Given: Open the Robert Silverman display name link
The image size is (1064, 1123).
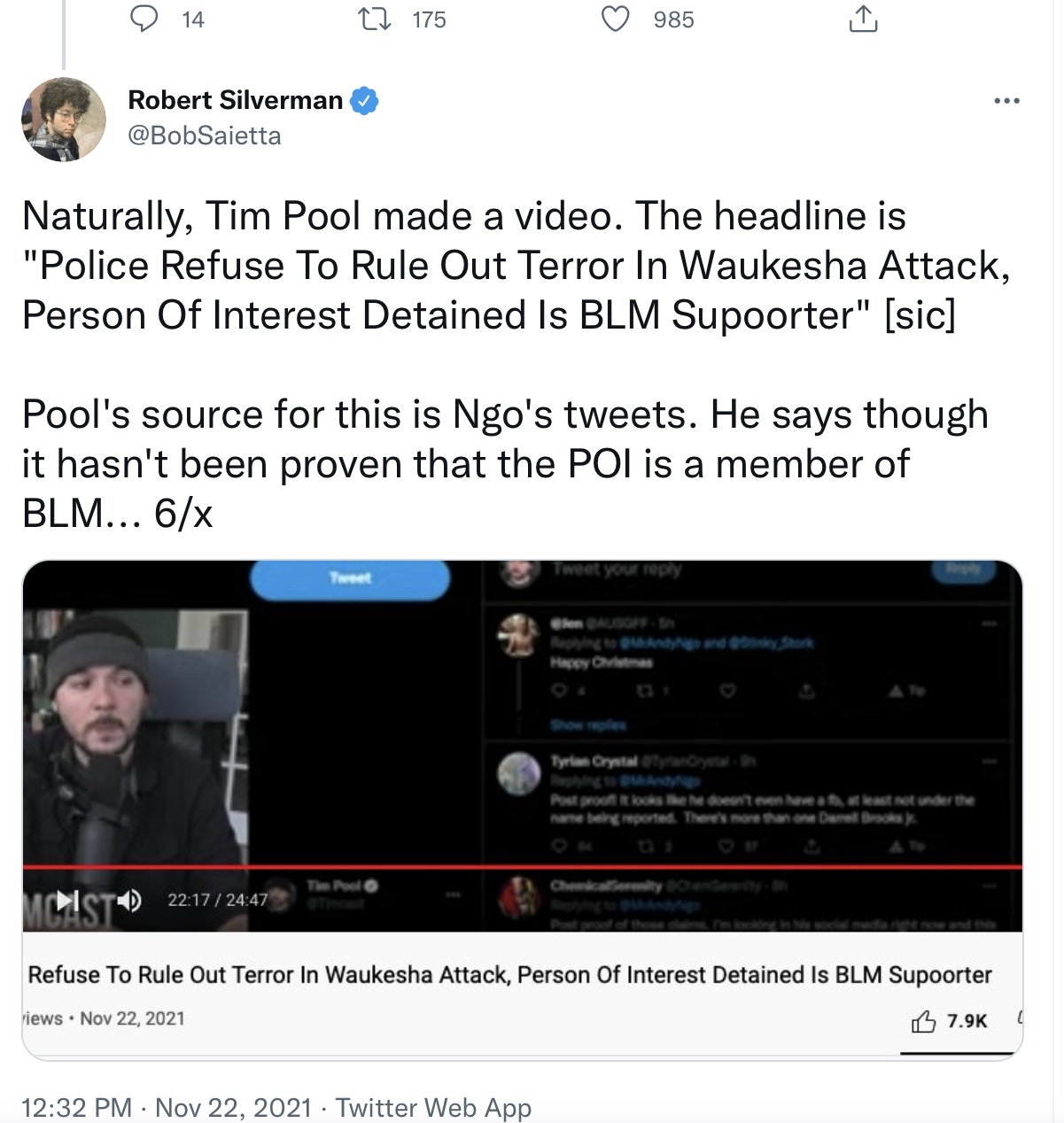Looking at the screenshot, I should click(236, 100).
